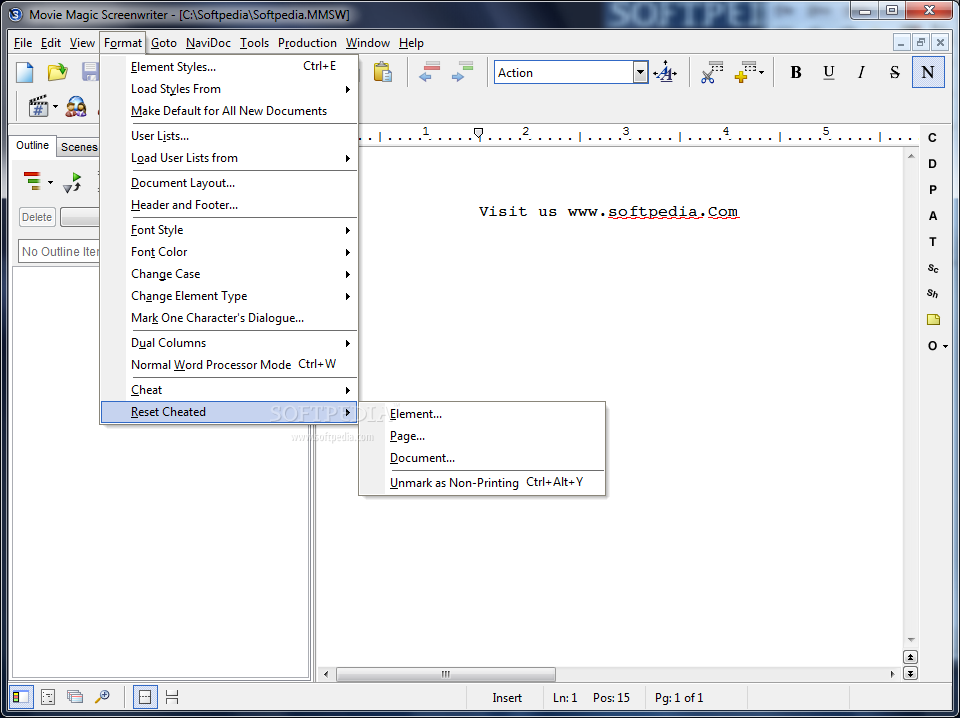Viewport: 960px width, 718px height.
Task: Click the font size adjust icon
Action: click(665, 73)
